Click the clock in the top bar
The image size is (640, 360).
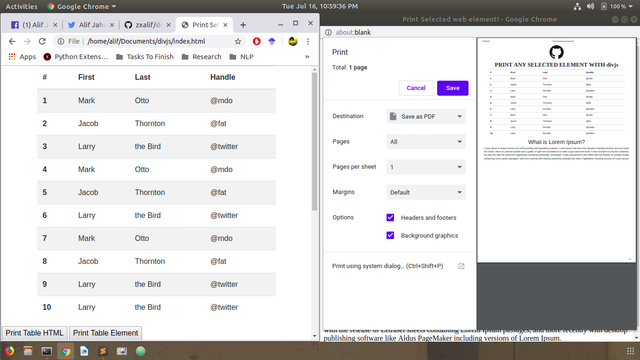[320, 7]
